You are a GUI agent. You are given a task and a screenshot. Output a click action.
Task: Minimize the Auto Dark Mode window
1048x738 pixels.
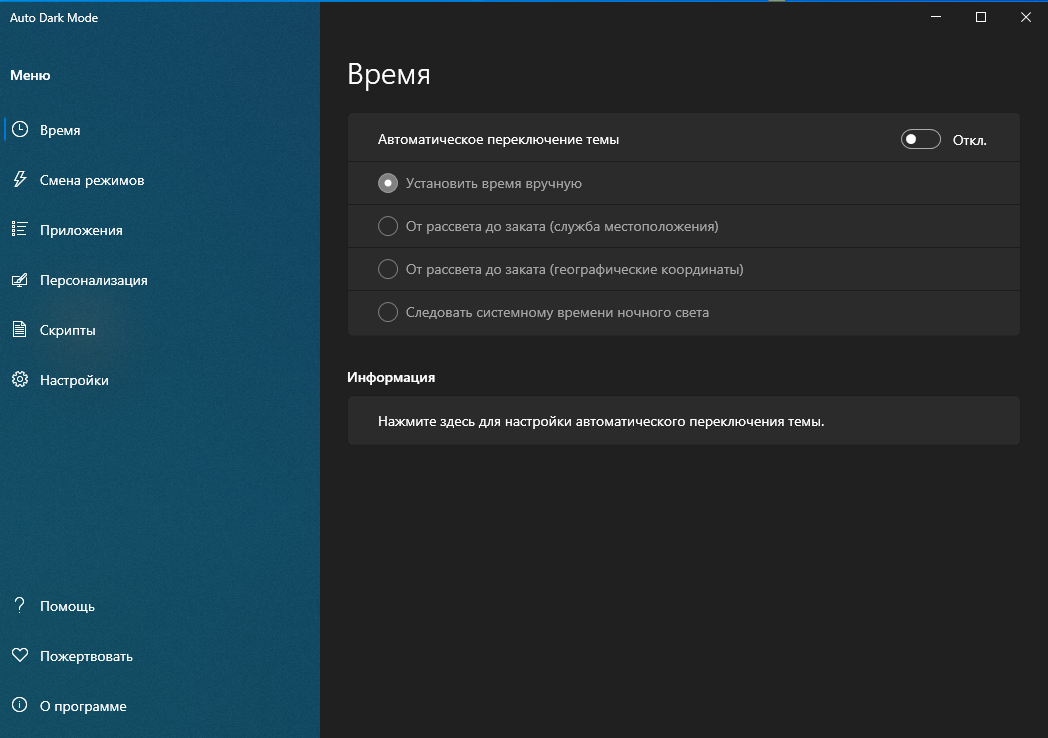936,17
